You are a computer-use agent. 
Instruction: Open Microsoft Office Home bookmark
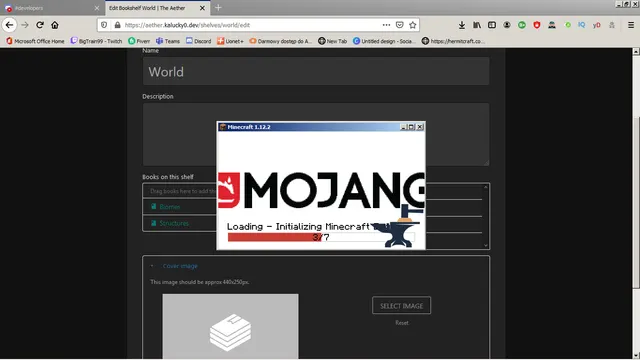point(35,41)
